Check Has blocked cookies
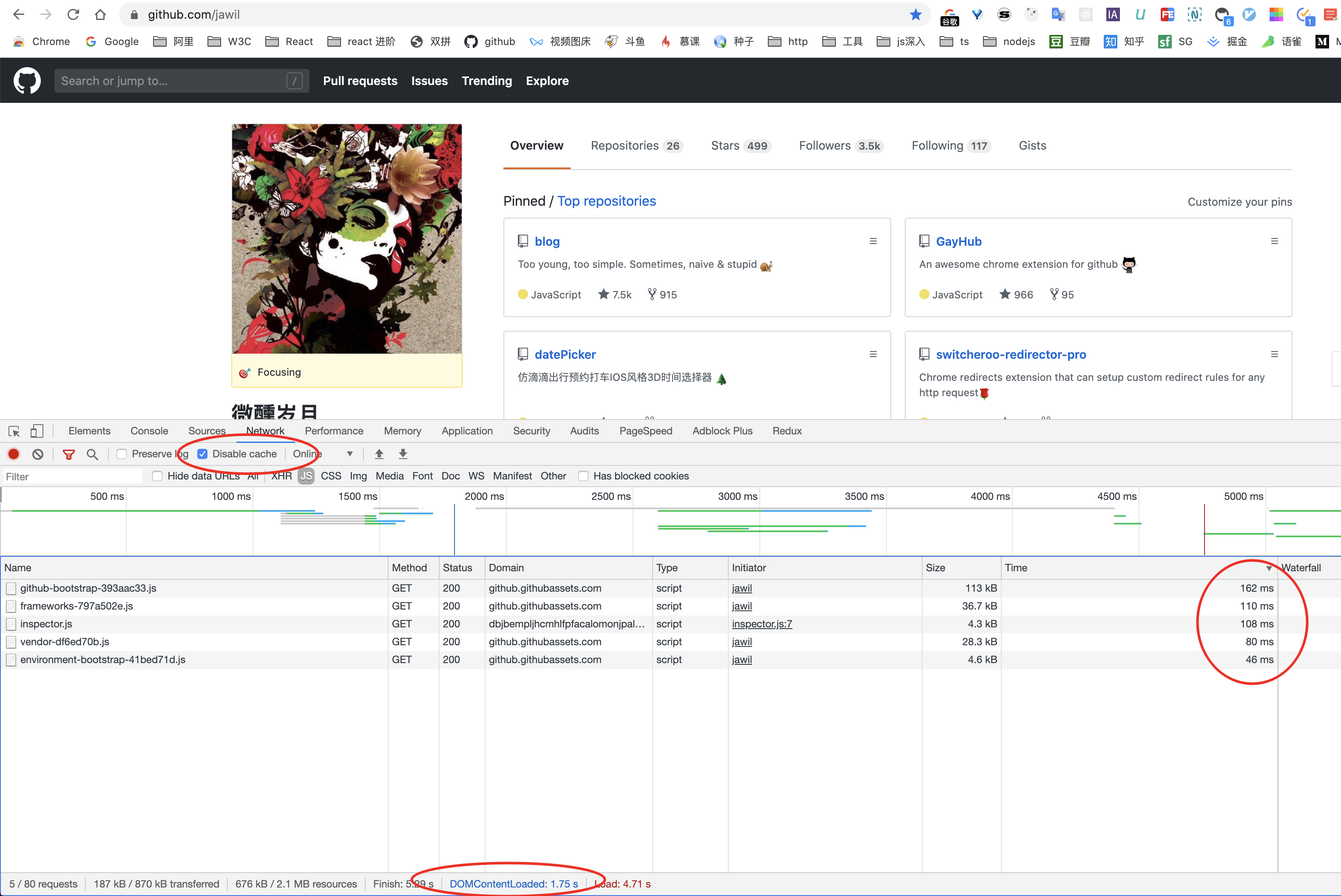 coord(583,476)
